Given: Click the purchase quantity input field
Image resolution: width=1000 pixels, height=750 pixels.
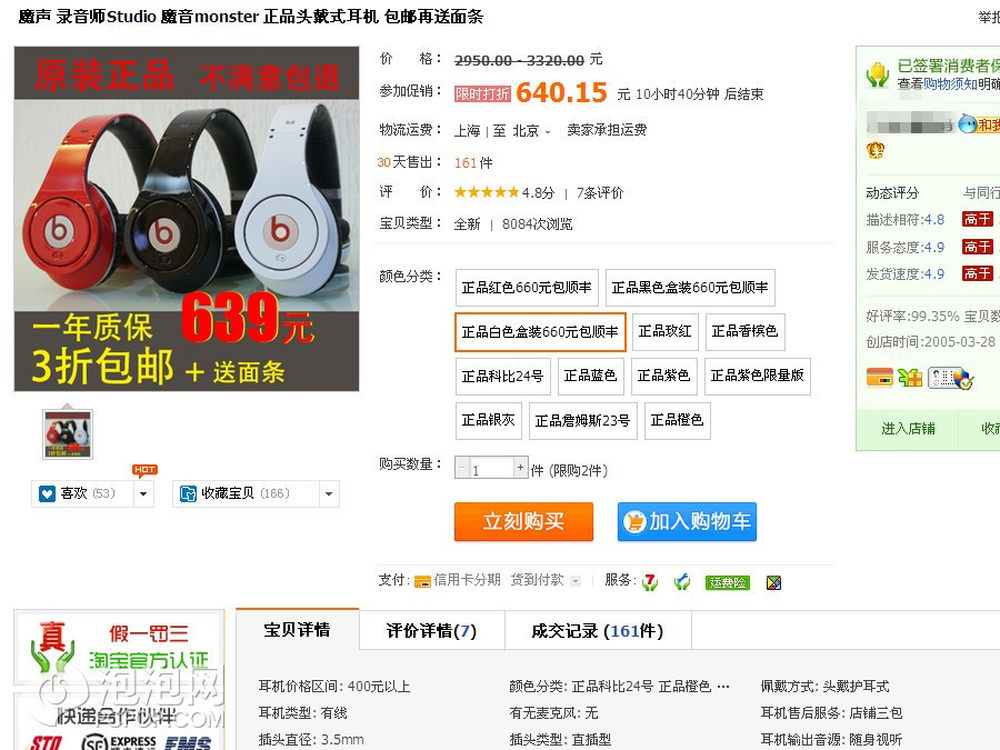Looking at the screenshot, I should coord(492,468).
